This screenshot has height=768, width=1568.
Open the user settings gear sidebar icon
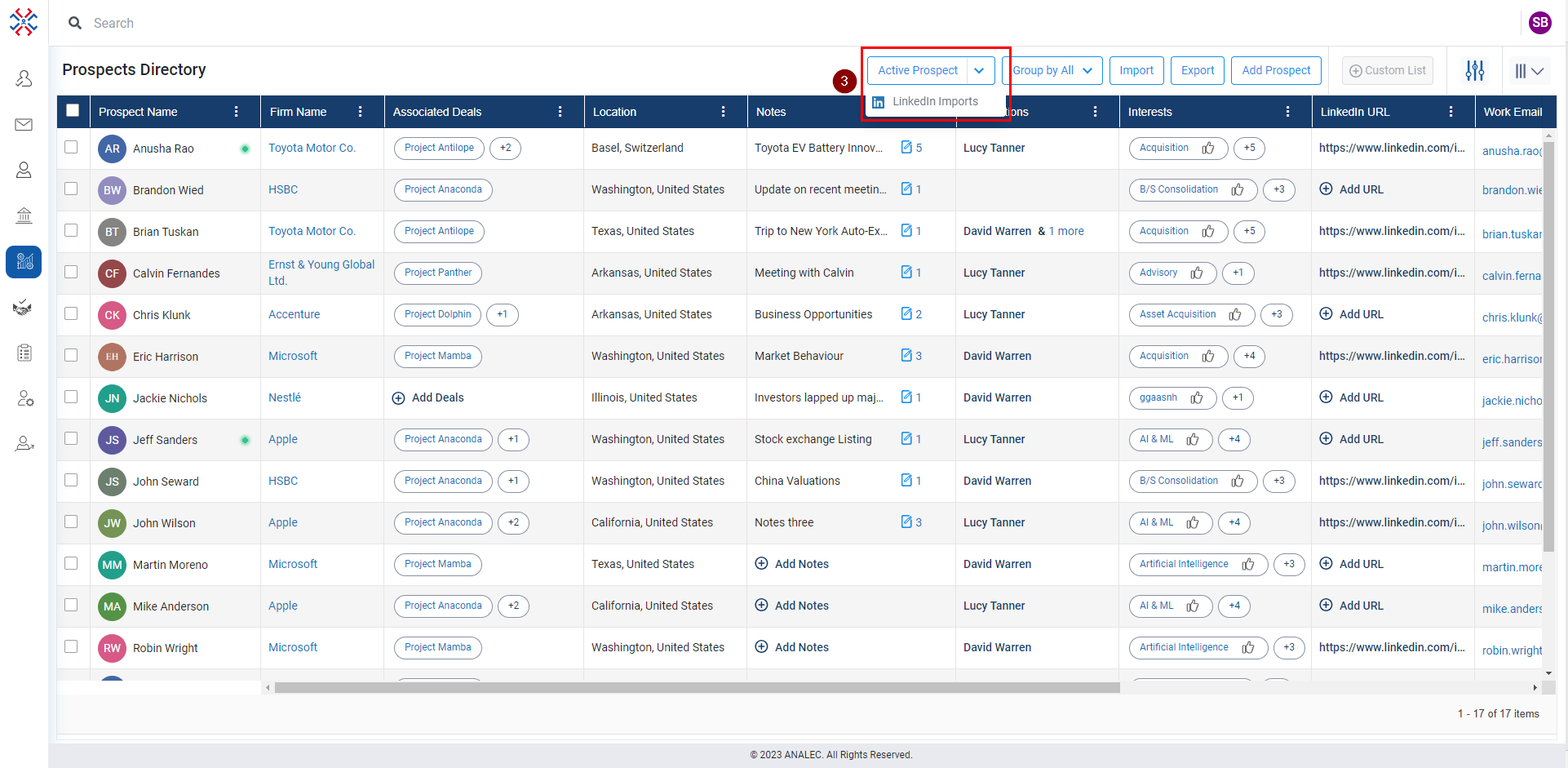25,398
